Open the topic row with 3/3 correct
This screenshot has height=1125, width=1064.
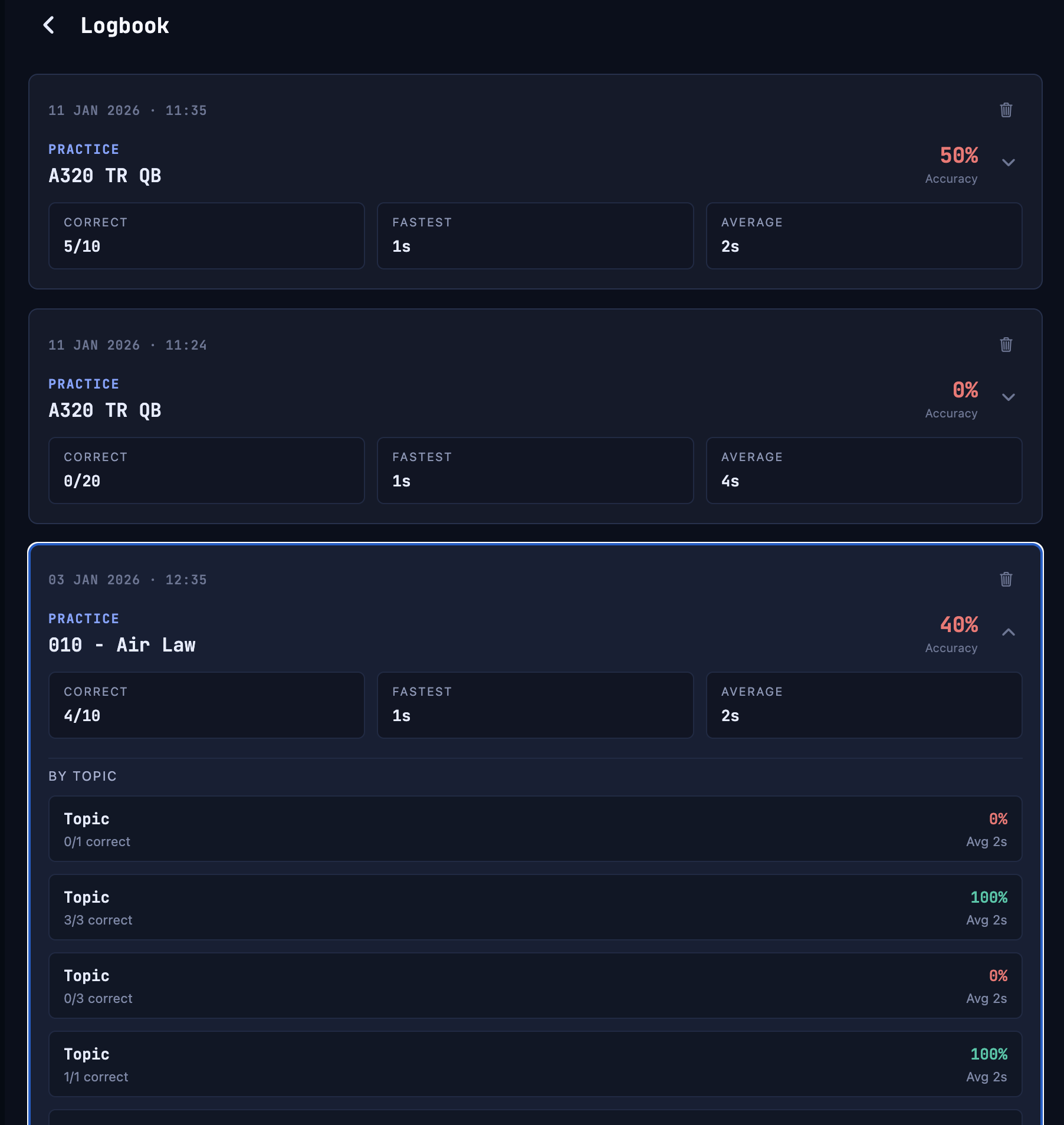pyautogui.click(x=535, y=907)
